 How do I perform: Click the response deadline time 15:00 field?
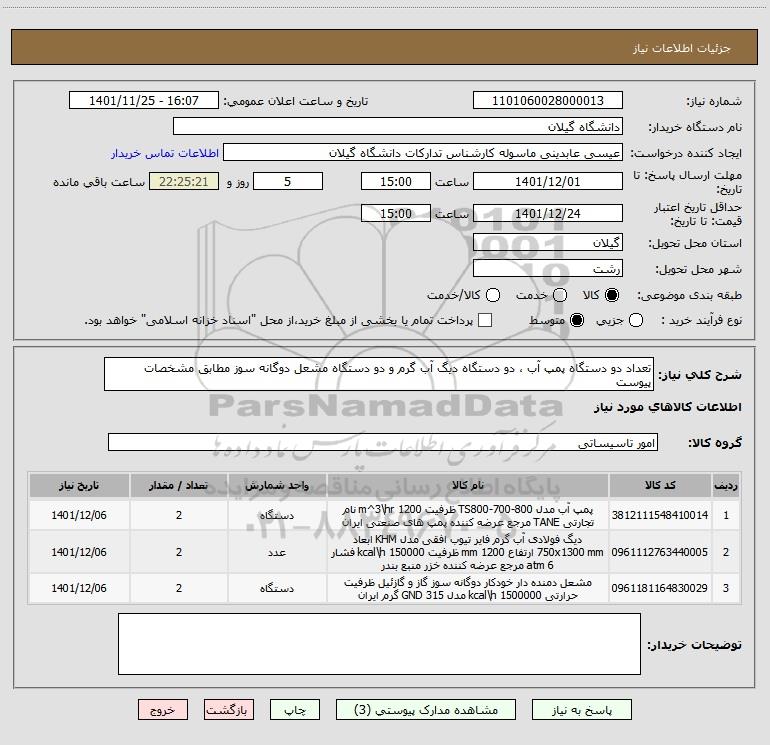pos(396,181)
